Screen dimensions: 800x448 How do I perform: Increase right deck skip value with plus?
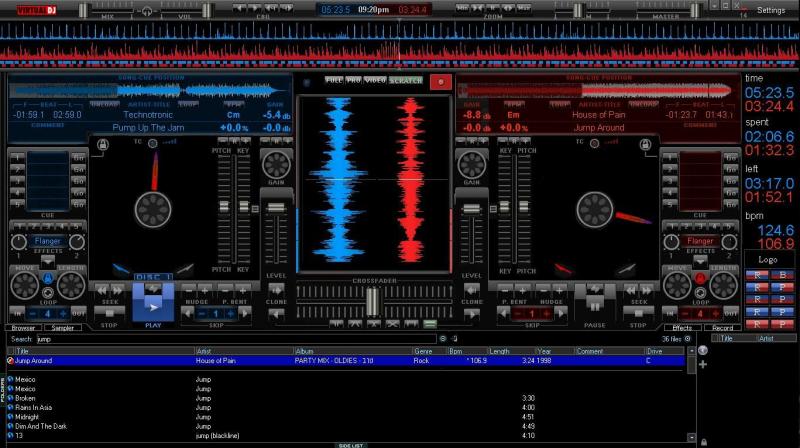tap(546, 313)
